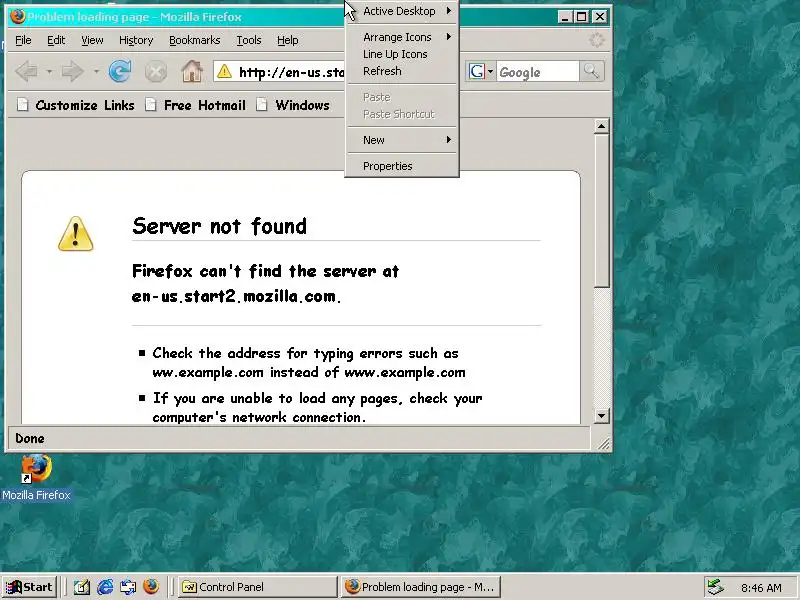Click the network tray icon
800x600 pixels.
[x=715, y=587]
